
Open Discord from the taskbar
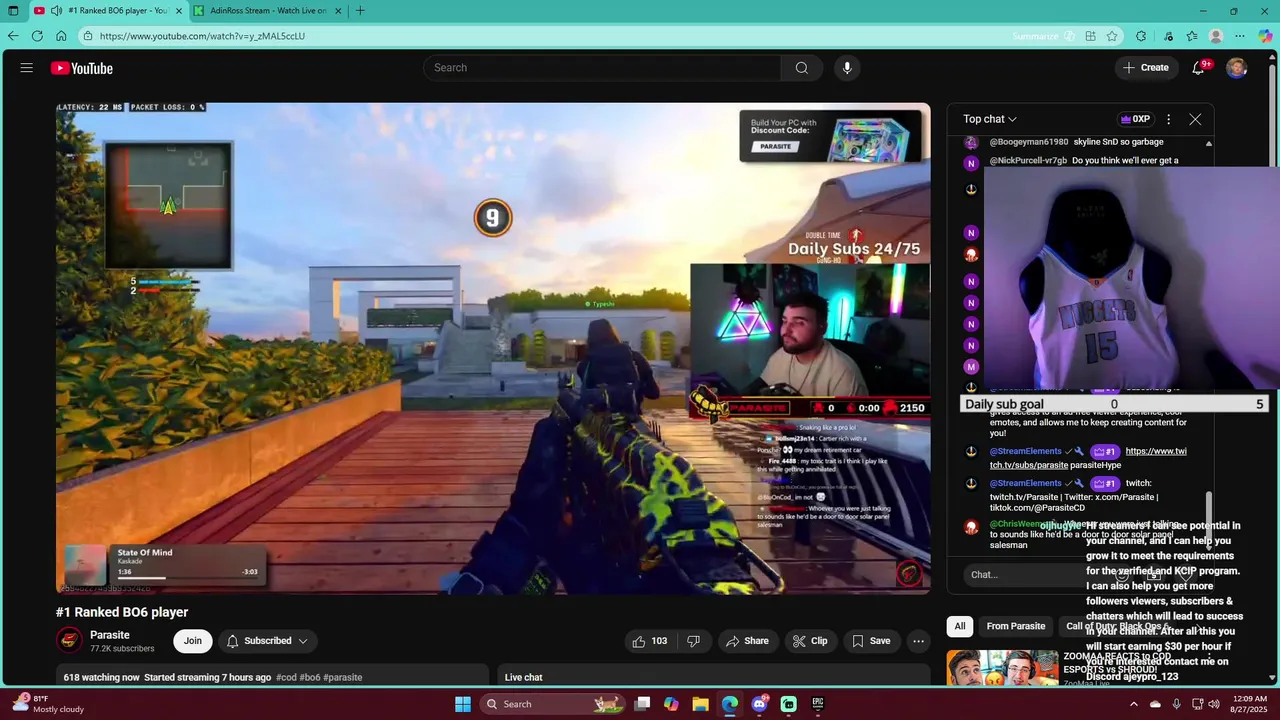point(759,704)
